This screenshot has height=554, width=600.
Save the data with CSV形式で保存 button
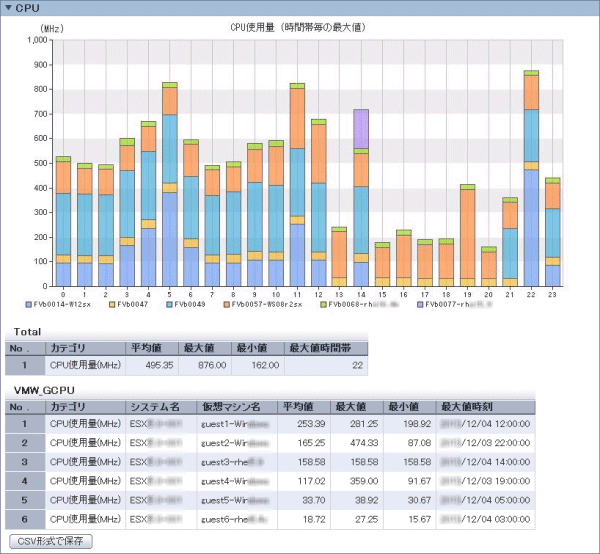(x=50, y=541)
